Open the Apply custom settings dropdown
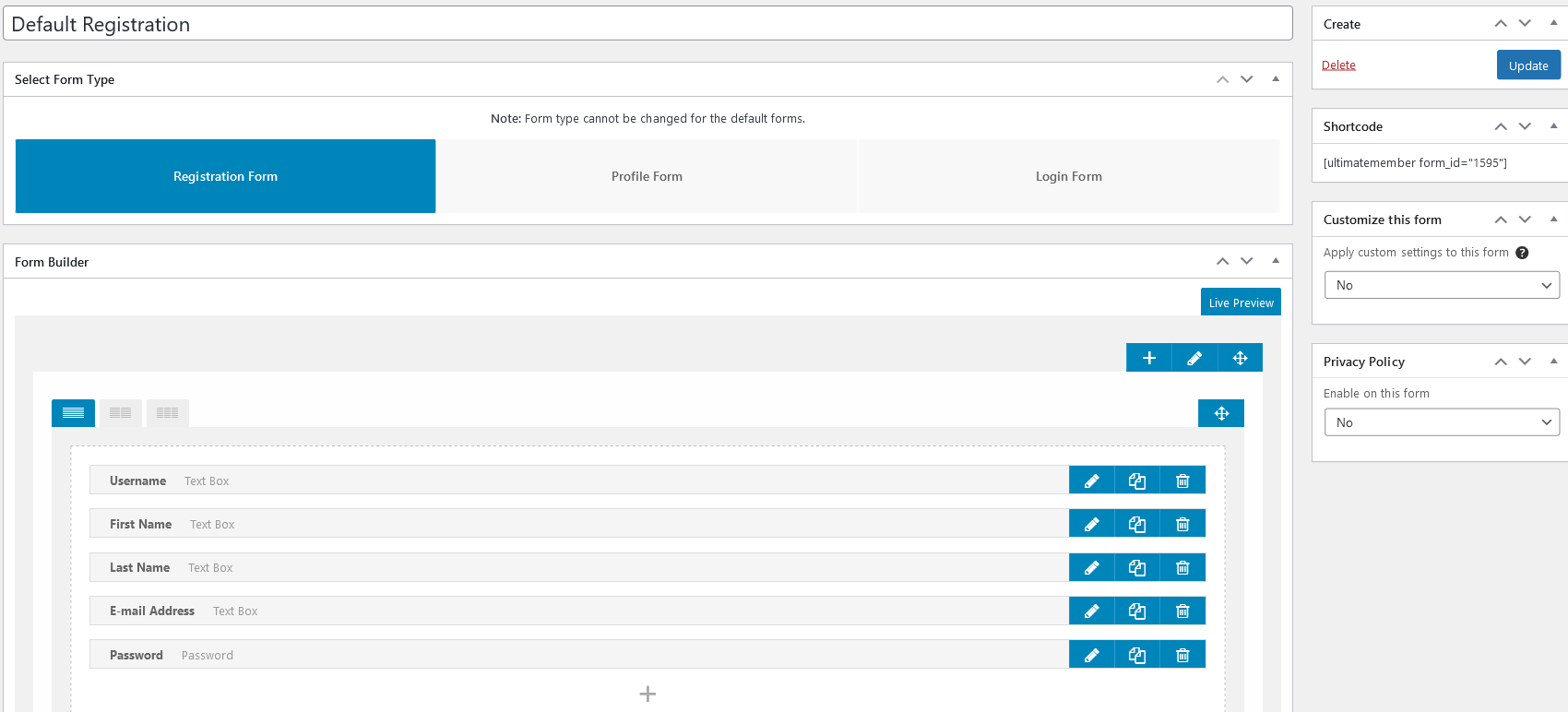Image resolution: width=1568 pixels, height=712 pixels. click(x=1442, y=285)
